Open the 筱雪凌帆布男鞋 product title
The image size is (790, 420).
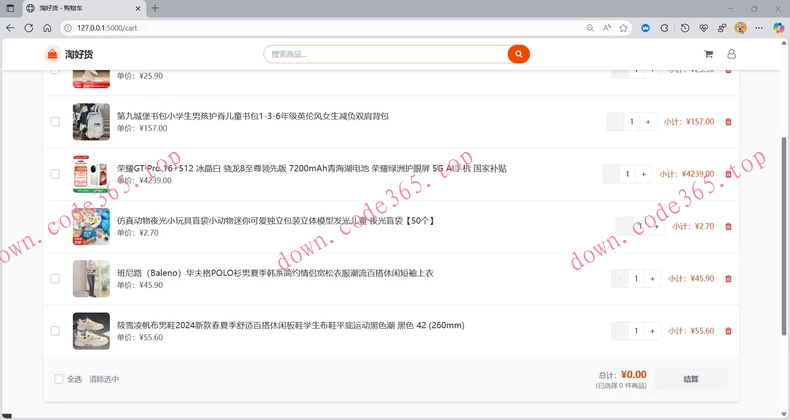291,325
